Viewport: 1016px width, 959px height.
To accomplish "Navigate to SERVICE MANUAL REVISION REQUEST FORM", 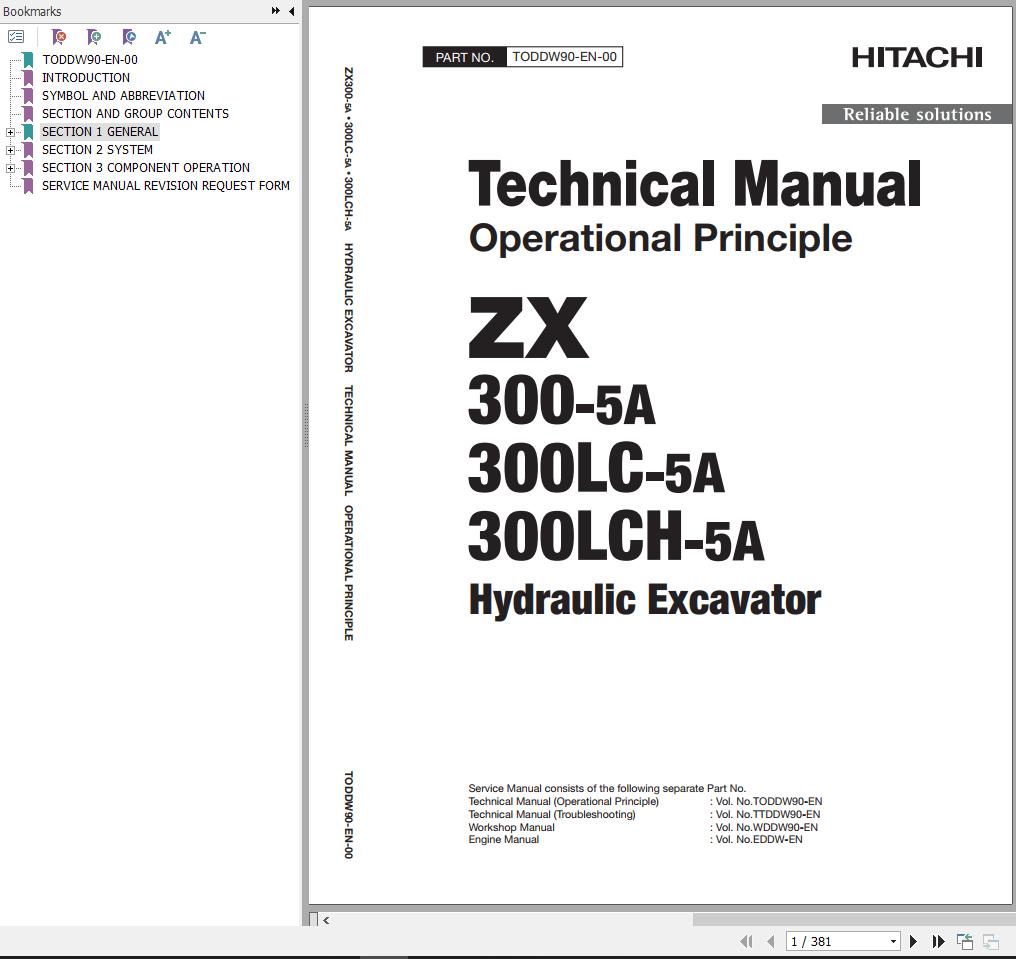I will pos(166,185).
